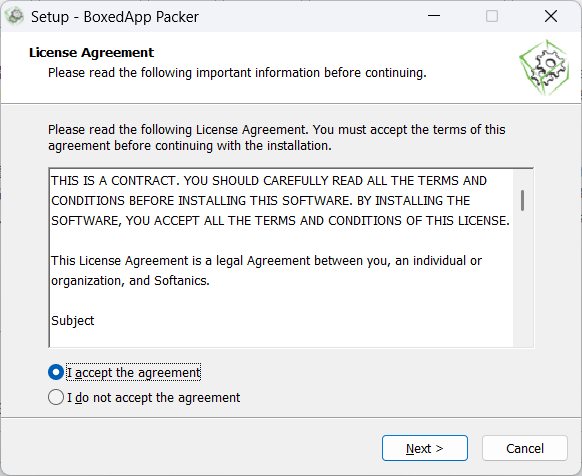Image resolution: width=582 pixels, height=476 pixels.
Task: Choose 'I do not accept the agreement' radio circle
Action: point(56,397)
